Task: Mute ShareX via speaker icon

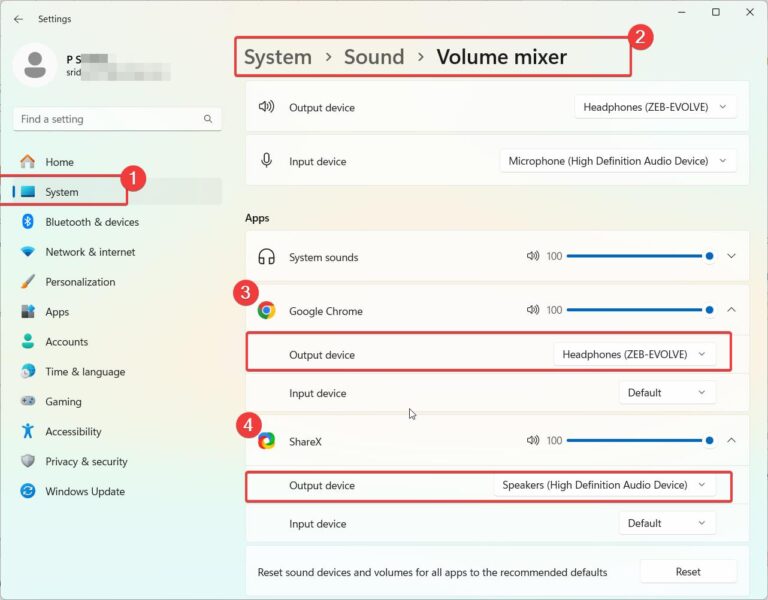Action: click(533, 440)
